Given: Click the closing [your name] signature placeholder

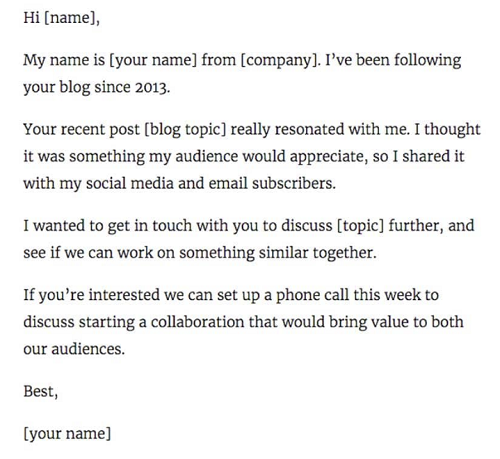Looking at the screenshot, I should point(67,434).
